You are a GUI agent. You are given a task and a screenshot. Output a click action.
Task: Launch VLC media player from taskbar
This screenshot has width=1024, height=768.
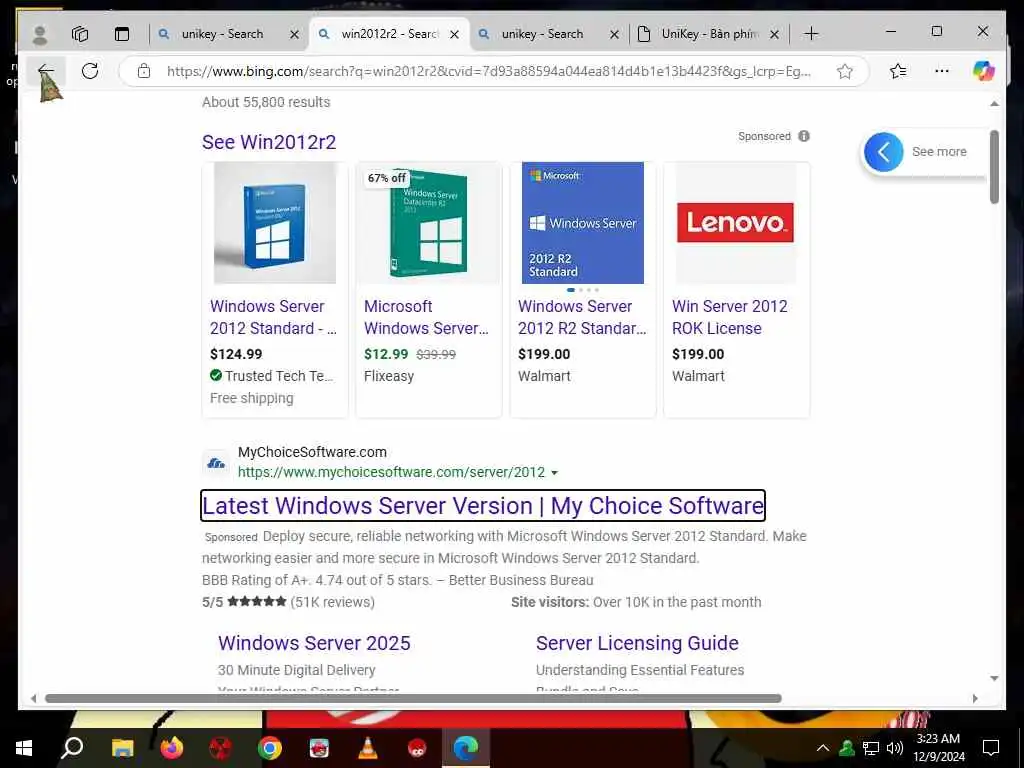(x=368, y=748)
